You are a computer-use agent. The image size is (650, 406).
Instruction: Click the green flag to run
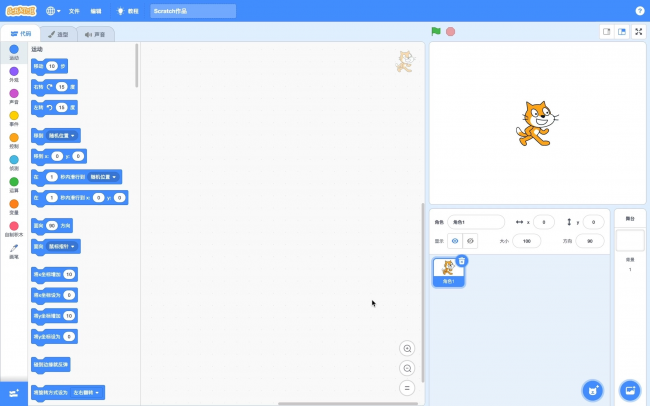click(x=436, y=31)
